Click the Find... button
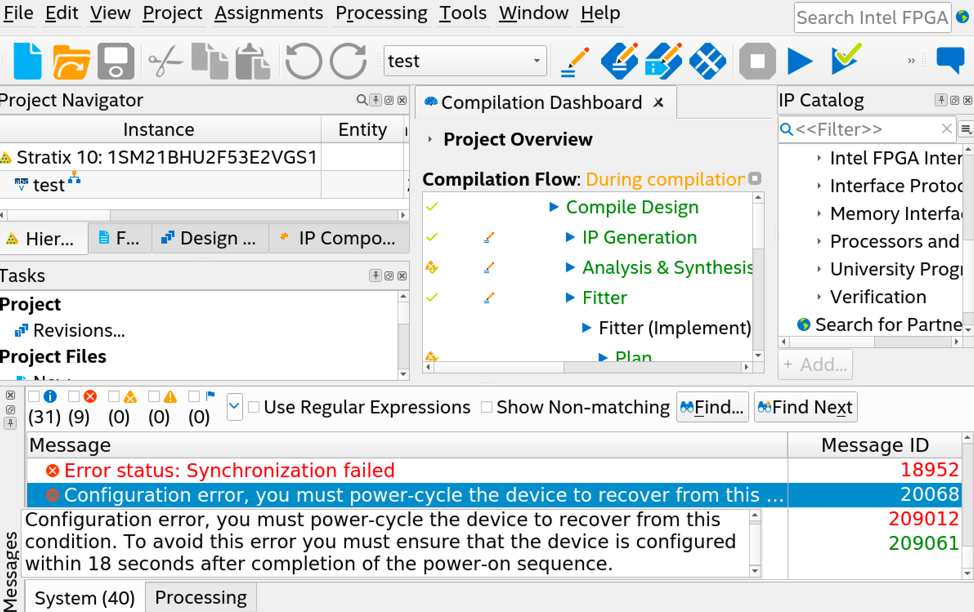974x612 pixels. 712,407
